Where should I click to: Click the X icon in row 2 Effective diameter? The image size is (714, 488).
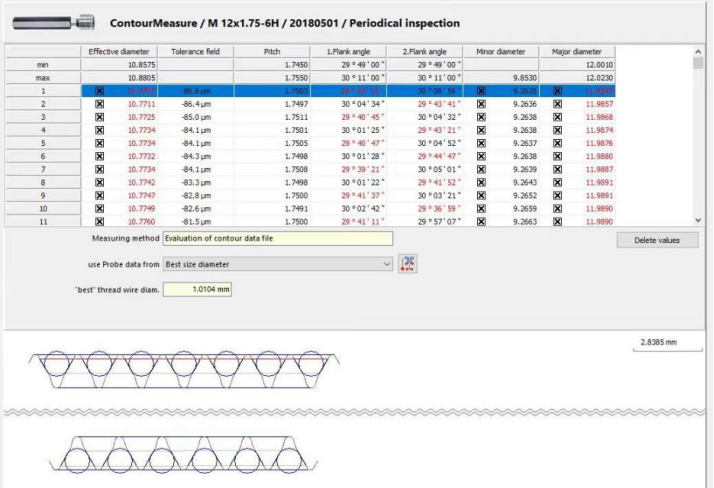98,103
